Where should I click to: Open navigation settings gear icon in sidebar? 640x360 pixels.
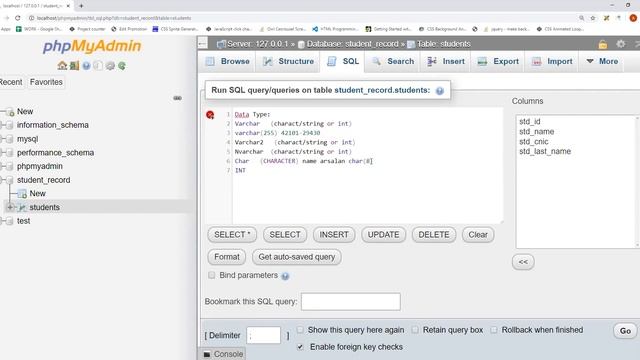click(x=110, y=65)
